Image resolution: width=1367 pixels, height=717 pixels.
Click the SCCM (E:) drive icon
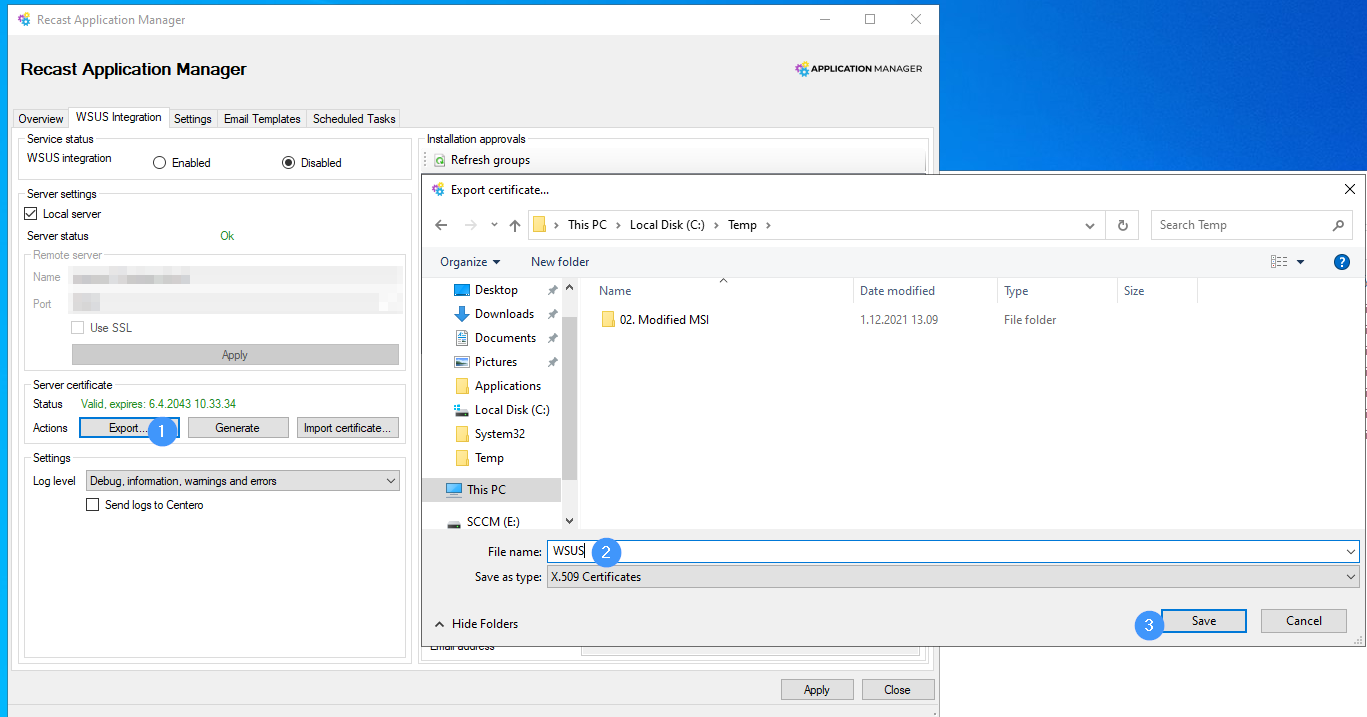click(454, 523)
